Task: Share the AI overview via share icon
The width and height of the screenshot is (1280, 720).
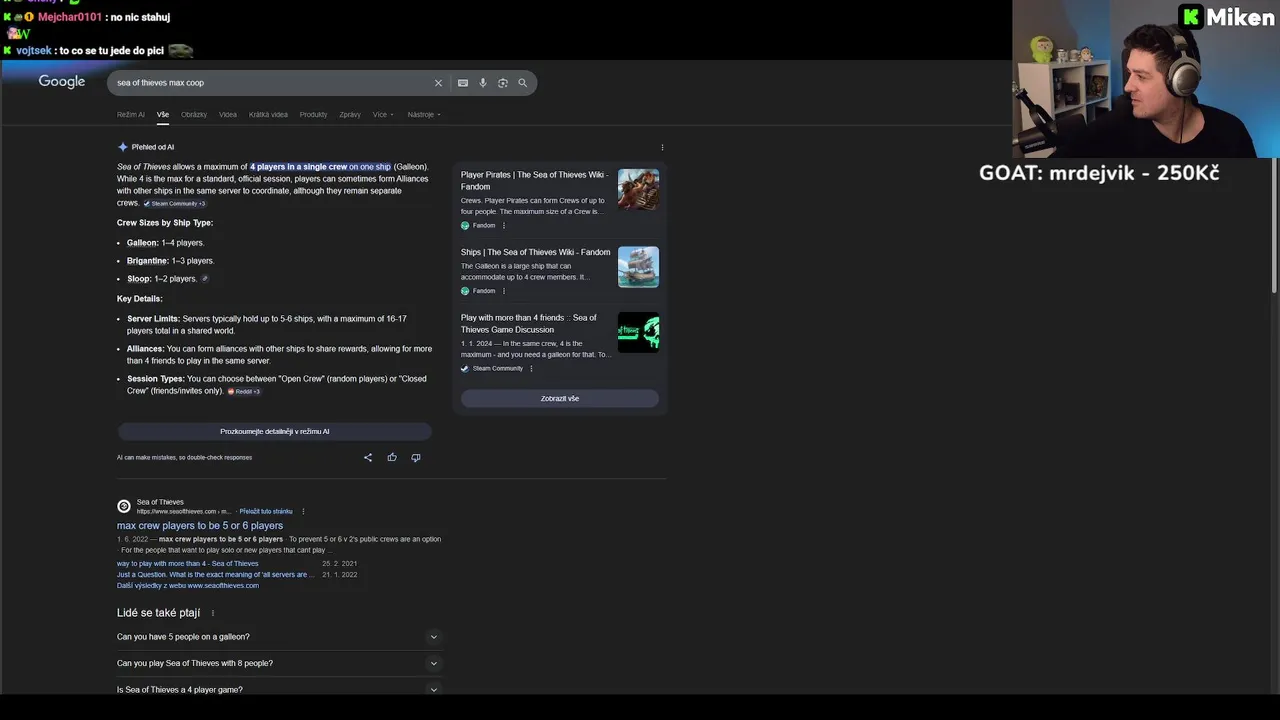Action: [368, 458]
